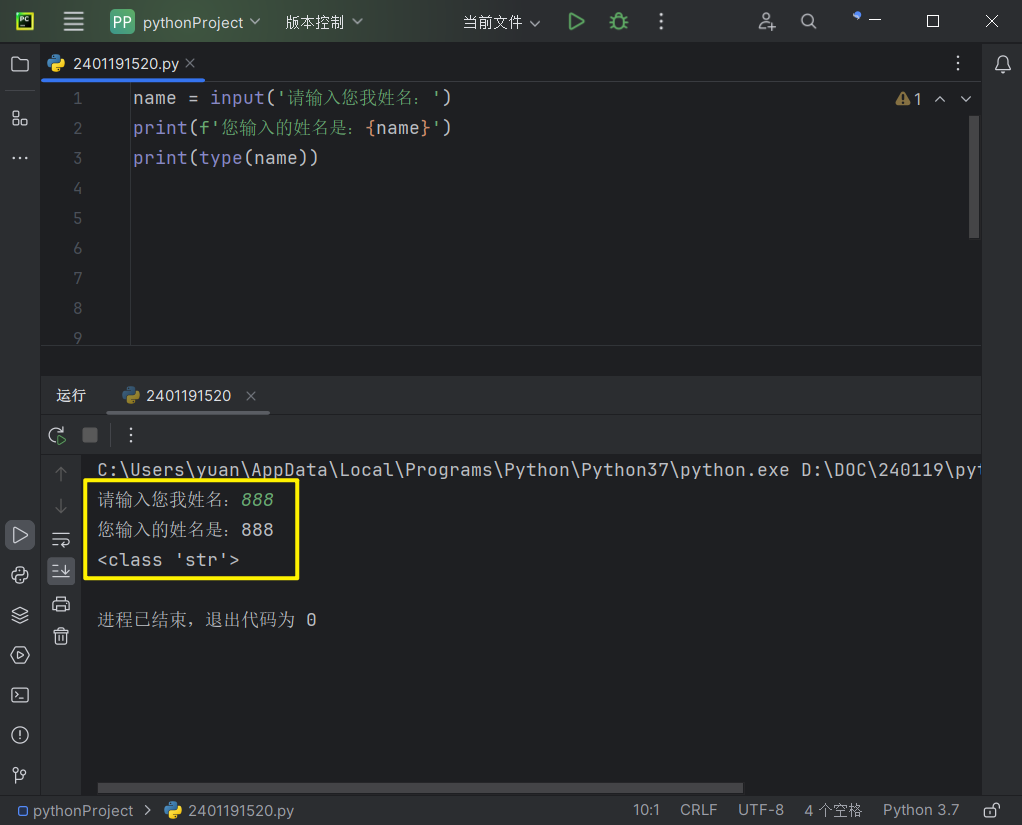Open the Terminal tool window
The width and height of the screenshot is (1022, 825).
(x=20, y=695)
